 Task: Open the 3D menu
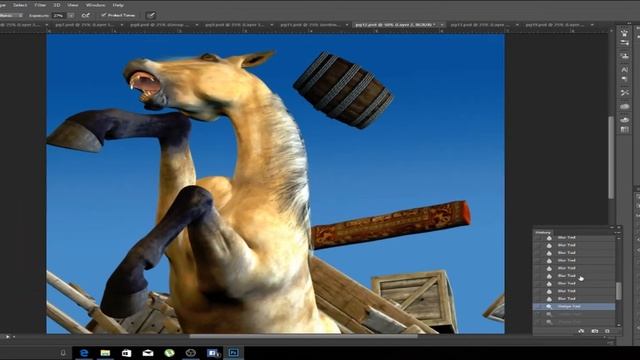click(57, 5)
